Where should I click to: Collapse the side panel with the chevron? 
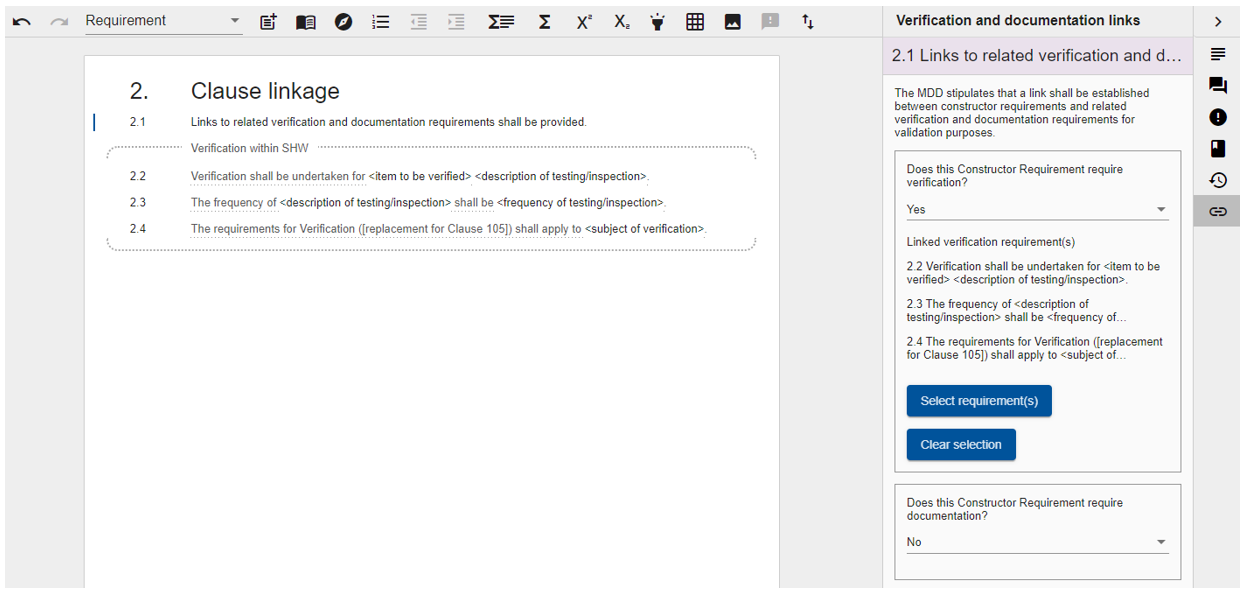(x=1217, y=21)
